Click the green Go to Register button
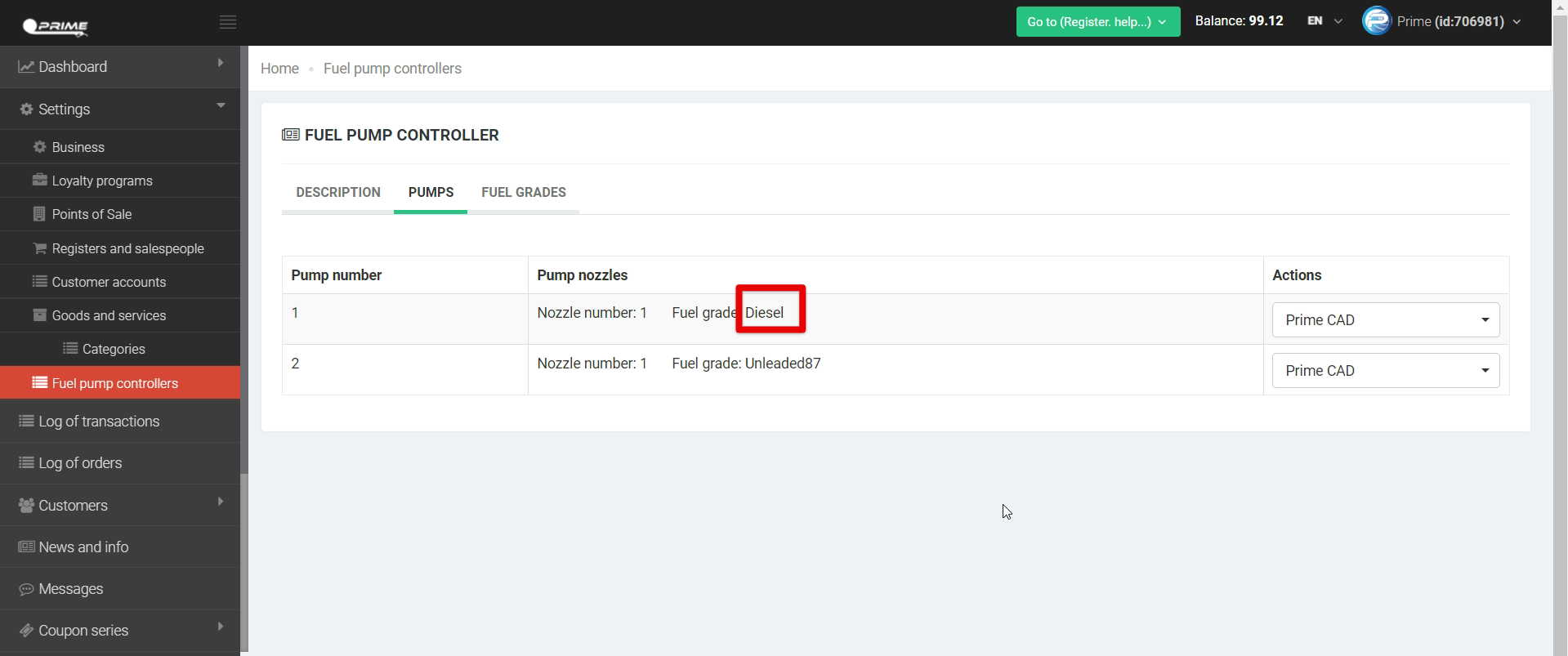1568x656 pixels. (1097, 22)
